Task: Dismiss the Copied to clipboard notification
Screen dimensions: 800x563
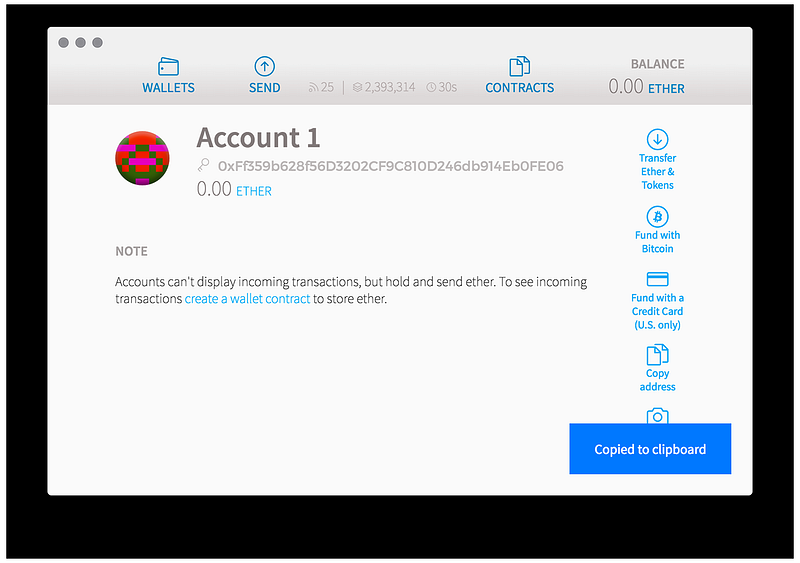Action: 650,449
